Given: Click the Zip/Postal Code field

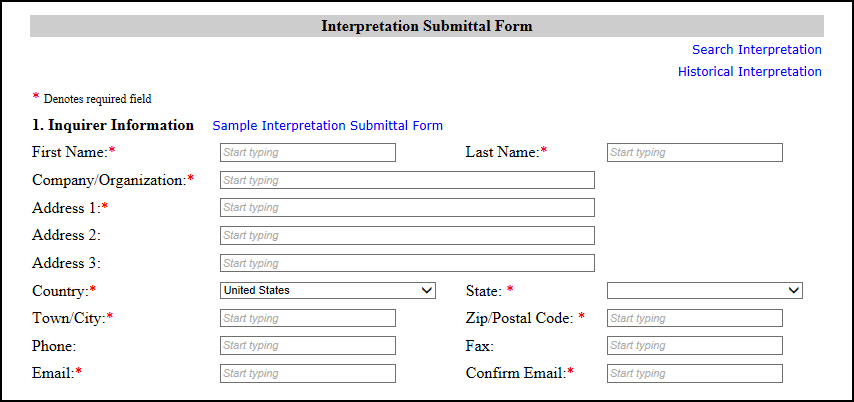Looking at the screenshot, I should [x=694, y=318].
